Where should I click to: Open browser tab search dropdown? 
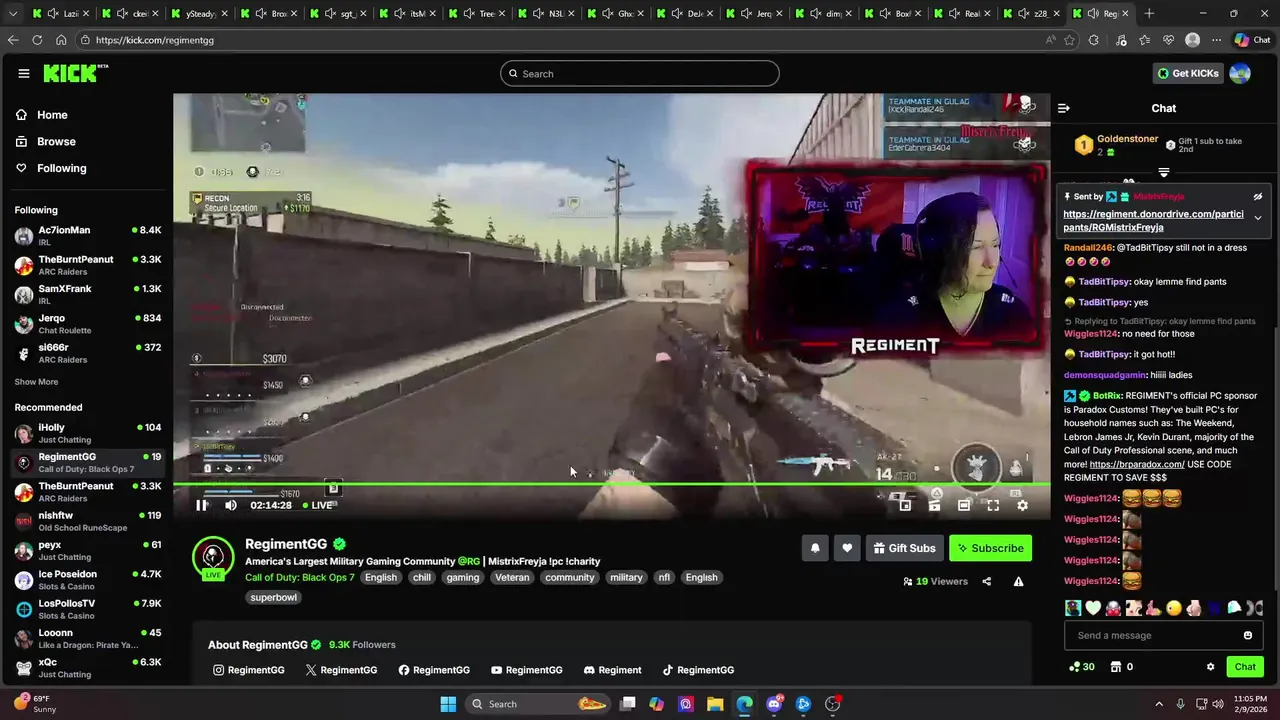pos(13,14)
